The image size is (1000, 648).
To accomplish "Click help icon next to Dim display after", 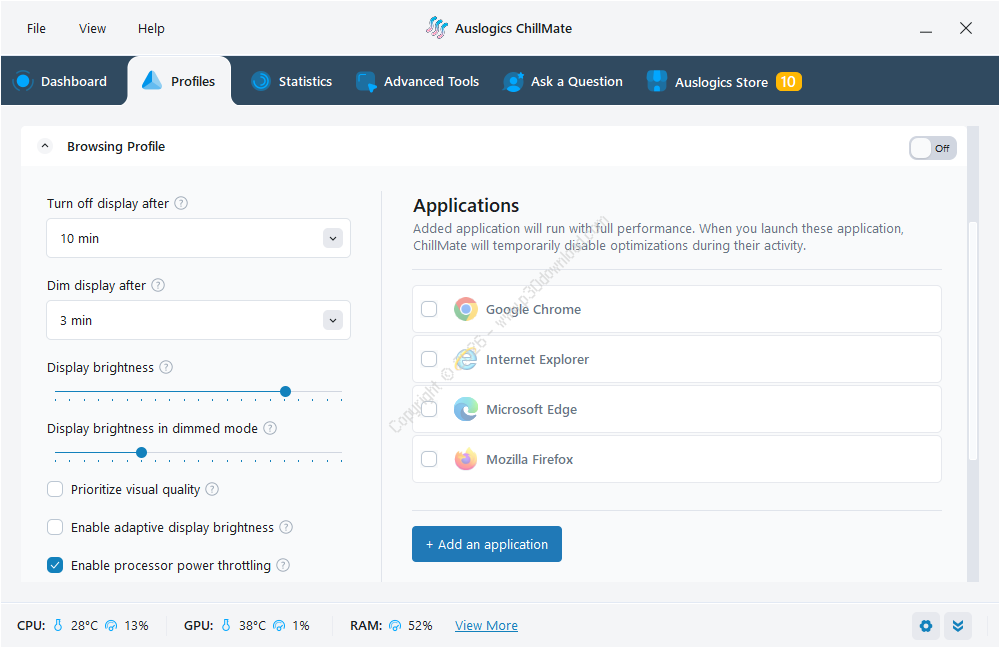I will coord(158,285).
